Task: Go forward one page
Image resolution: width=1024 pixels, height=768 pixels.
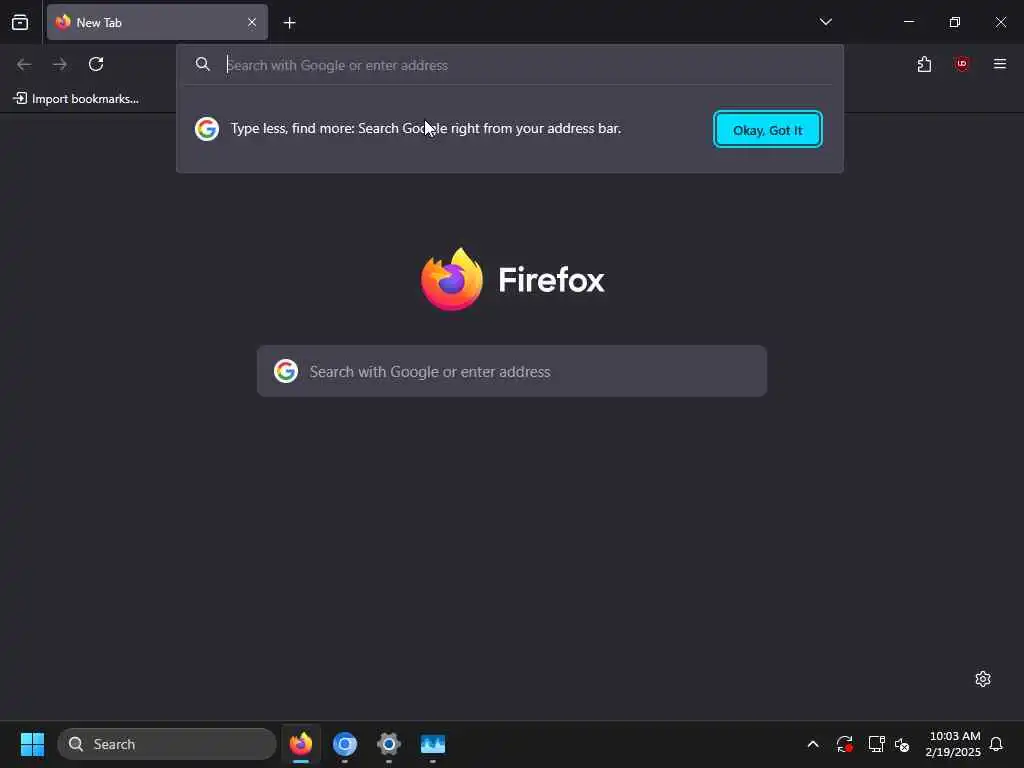Action: [x=60, y=64]
